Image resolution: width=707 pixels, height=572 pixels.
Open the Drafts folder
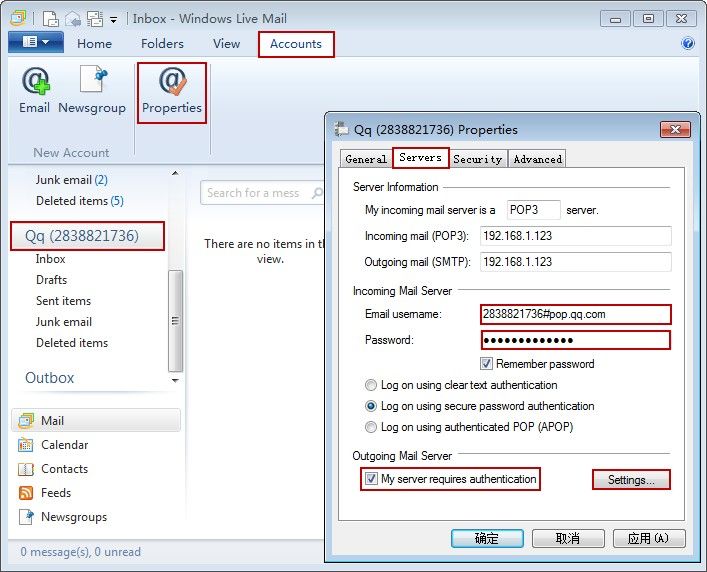[x=51, y=280]
